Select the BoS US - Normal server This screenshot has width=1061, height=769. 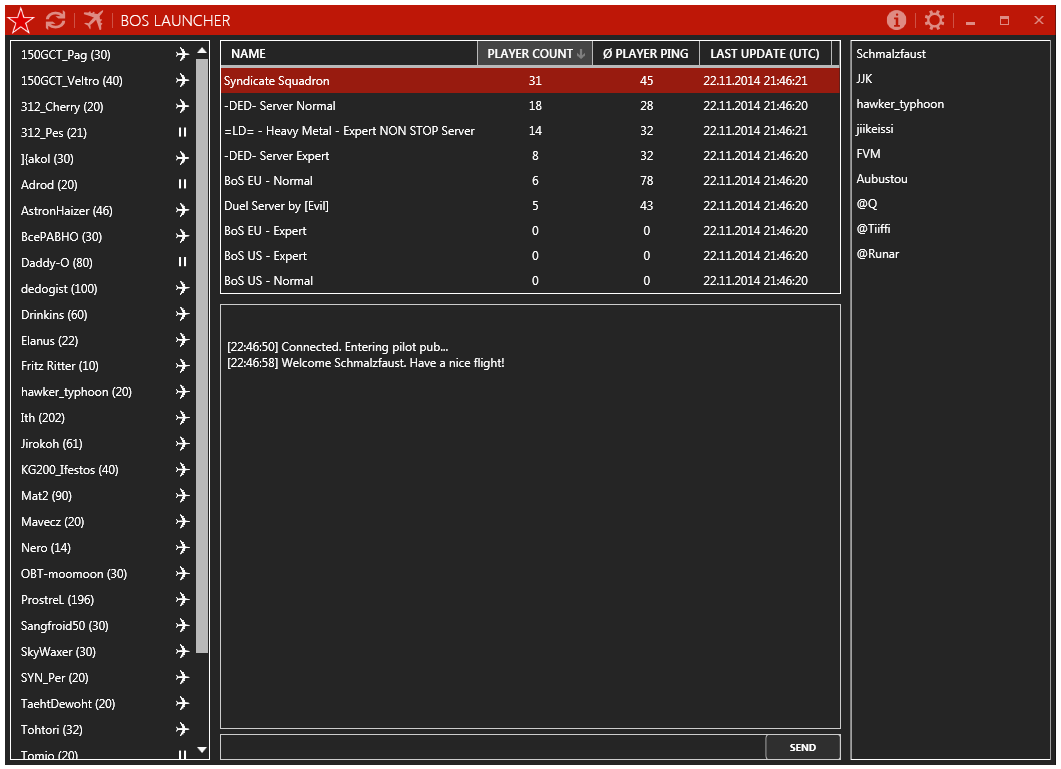(x=530, y=280)
